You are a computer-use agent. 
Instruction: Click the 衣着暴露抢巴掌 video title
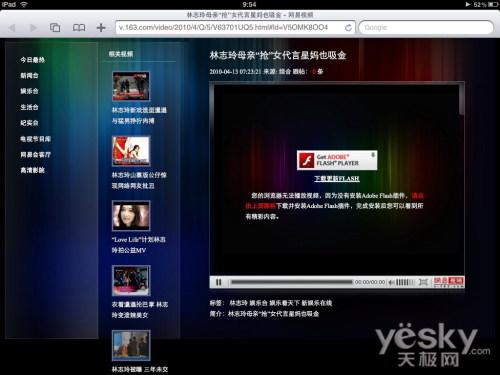click(140, 310)
